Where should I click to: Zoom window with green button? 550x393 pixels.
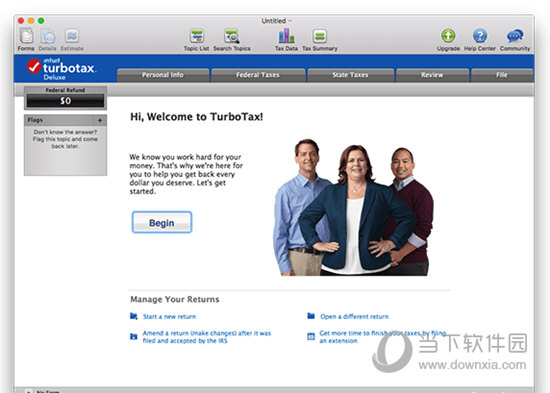click(41, 21)
